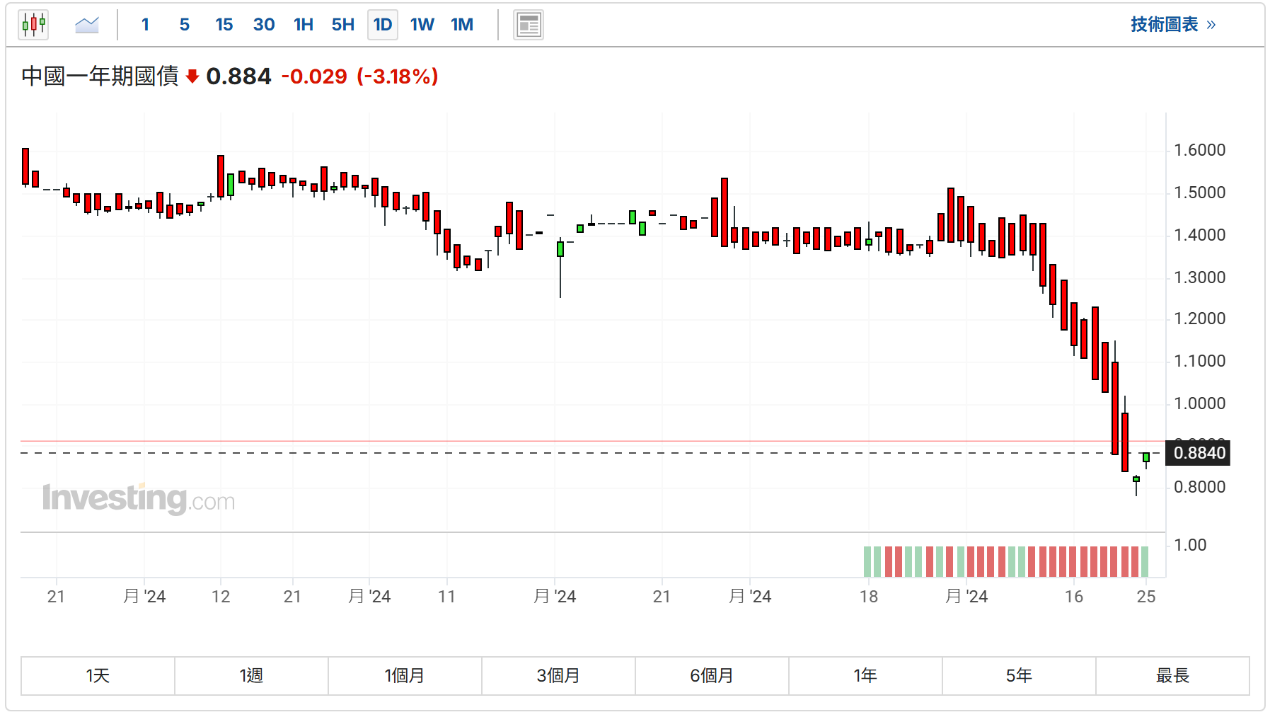Set the interval to 1 minute
This screenshot has width=1270, height=717.
click(x=145, y=24)
